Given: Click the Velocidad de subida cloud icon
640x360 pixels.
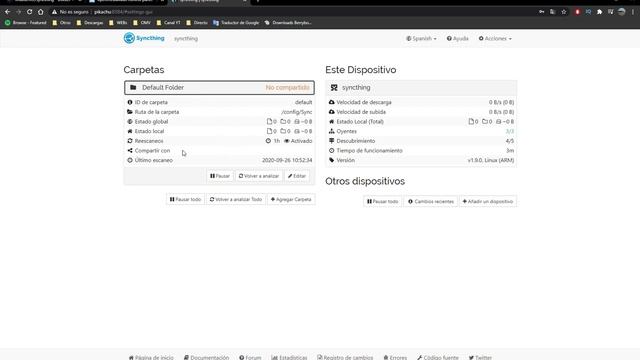Looking at the screenshot, I should (331, 112).
